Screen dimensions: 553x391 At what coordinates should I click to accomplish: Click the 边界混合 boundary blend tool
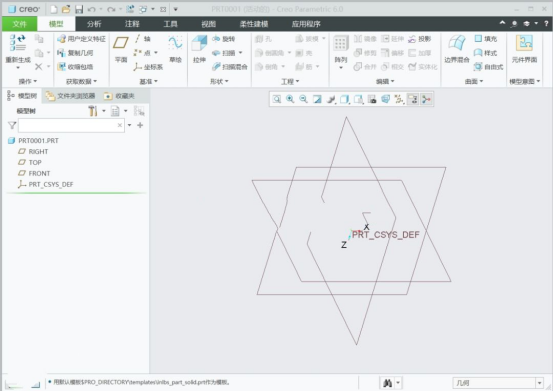pos(457,49)
